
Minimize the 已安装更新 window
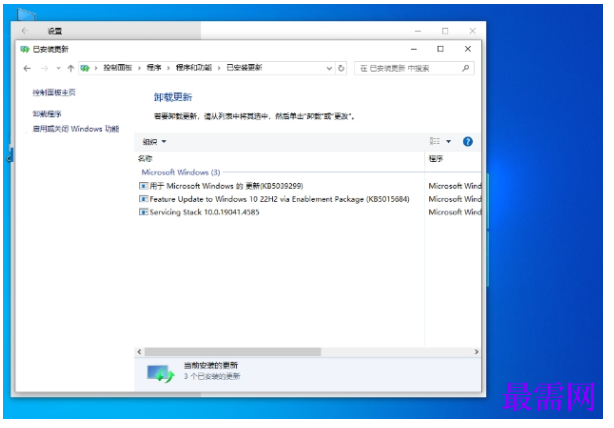(x=414, y=49)
